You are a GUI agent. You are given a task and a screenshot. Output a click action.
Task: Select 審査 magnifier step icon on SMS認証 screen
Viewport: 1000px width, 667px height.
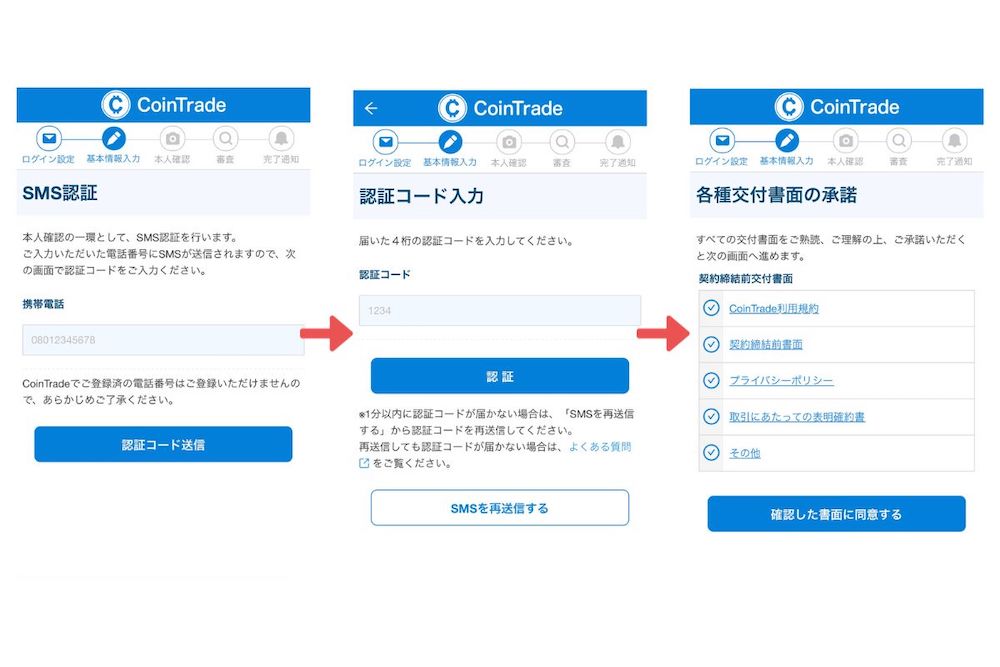pos(225,138)
